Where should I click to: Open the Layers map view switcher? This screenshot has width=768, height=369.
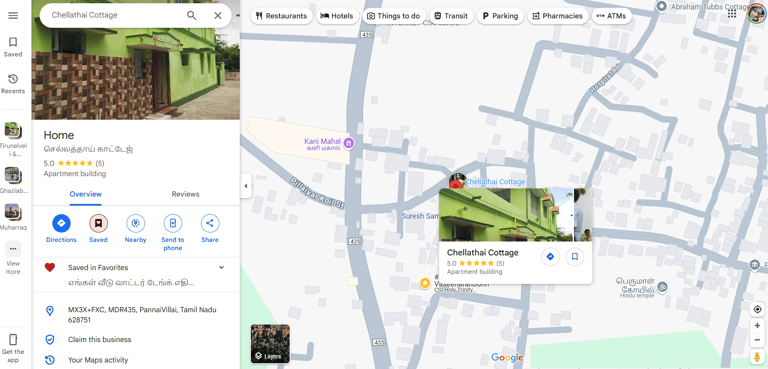click(270, 344)
